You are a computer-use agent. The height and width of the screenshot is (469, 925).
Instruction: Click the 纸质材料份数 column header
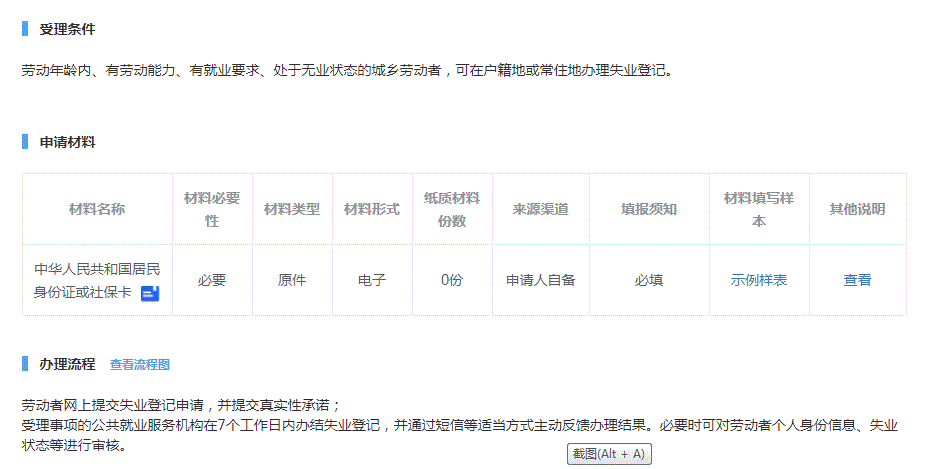pyautogui.click(x=452, y=209)
